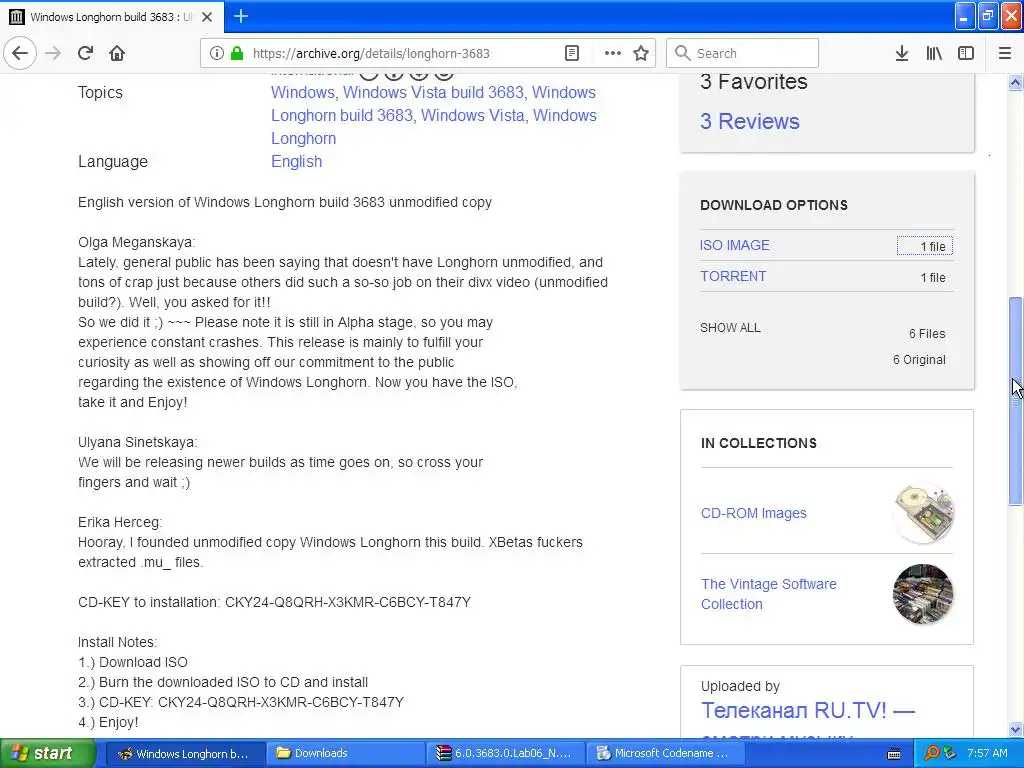
Task: Click scrollbar up arrow at top
Action: coord(1015,82)
